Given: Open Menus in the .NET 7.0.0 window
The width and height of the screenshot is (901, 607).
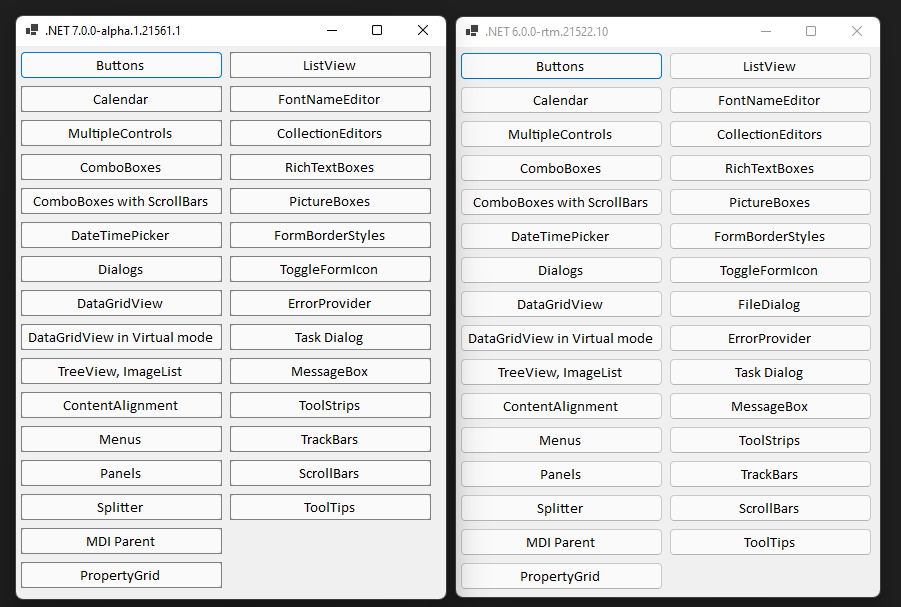Looking at the screenshot, I should point(121,439).
